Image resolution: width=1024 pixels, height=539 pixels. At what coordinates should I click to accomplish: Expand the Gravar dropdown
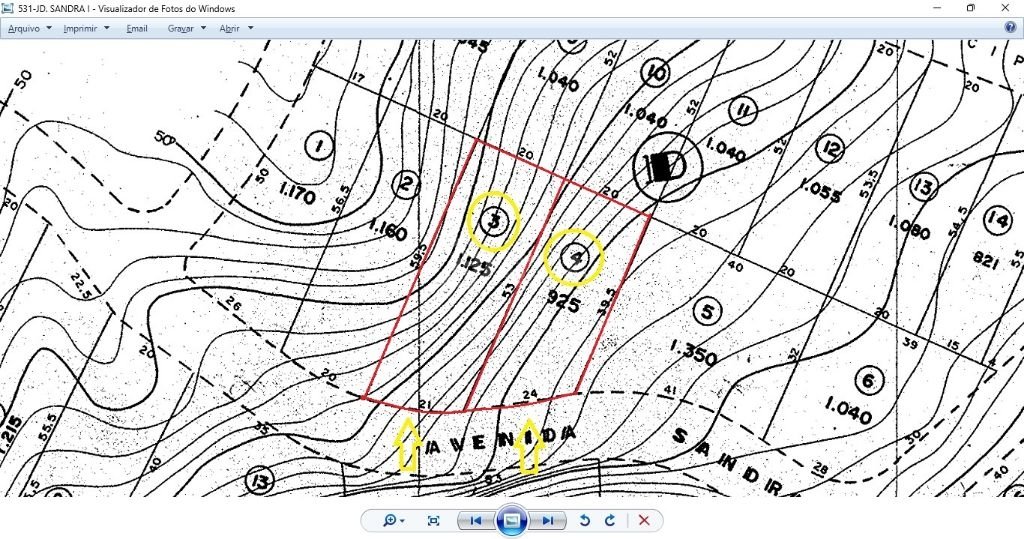187,28
